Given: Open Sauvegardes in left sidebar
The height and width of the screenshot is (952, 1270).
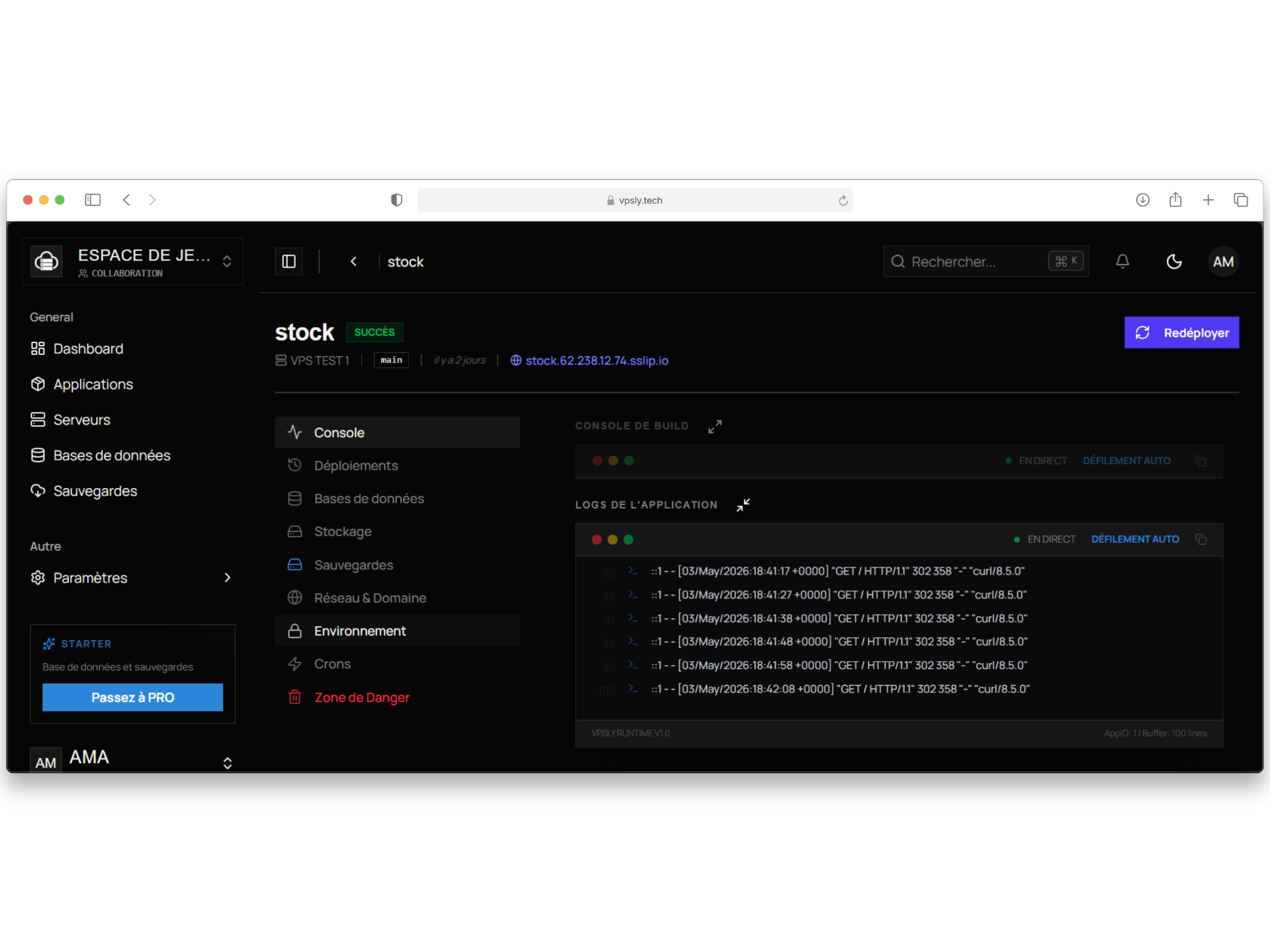Looking at the screenshot, I should [x=132, y=491].
